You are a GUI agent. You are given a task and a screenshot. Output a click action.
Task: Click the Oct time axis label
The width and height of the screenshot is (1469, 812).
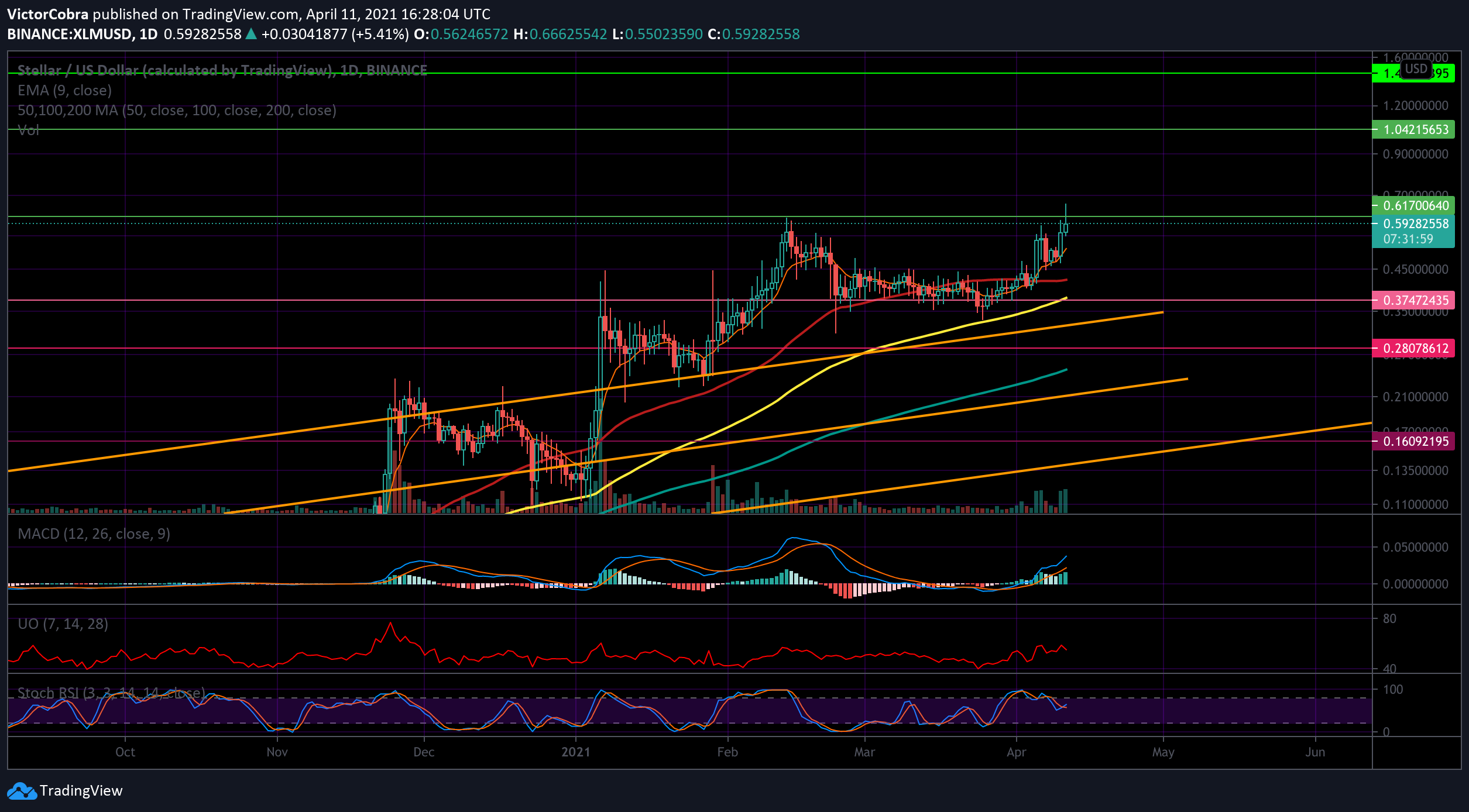125,752
